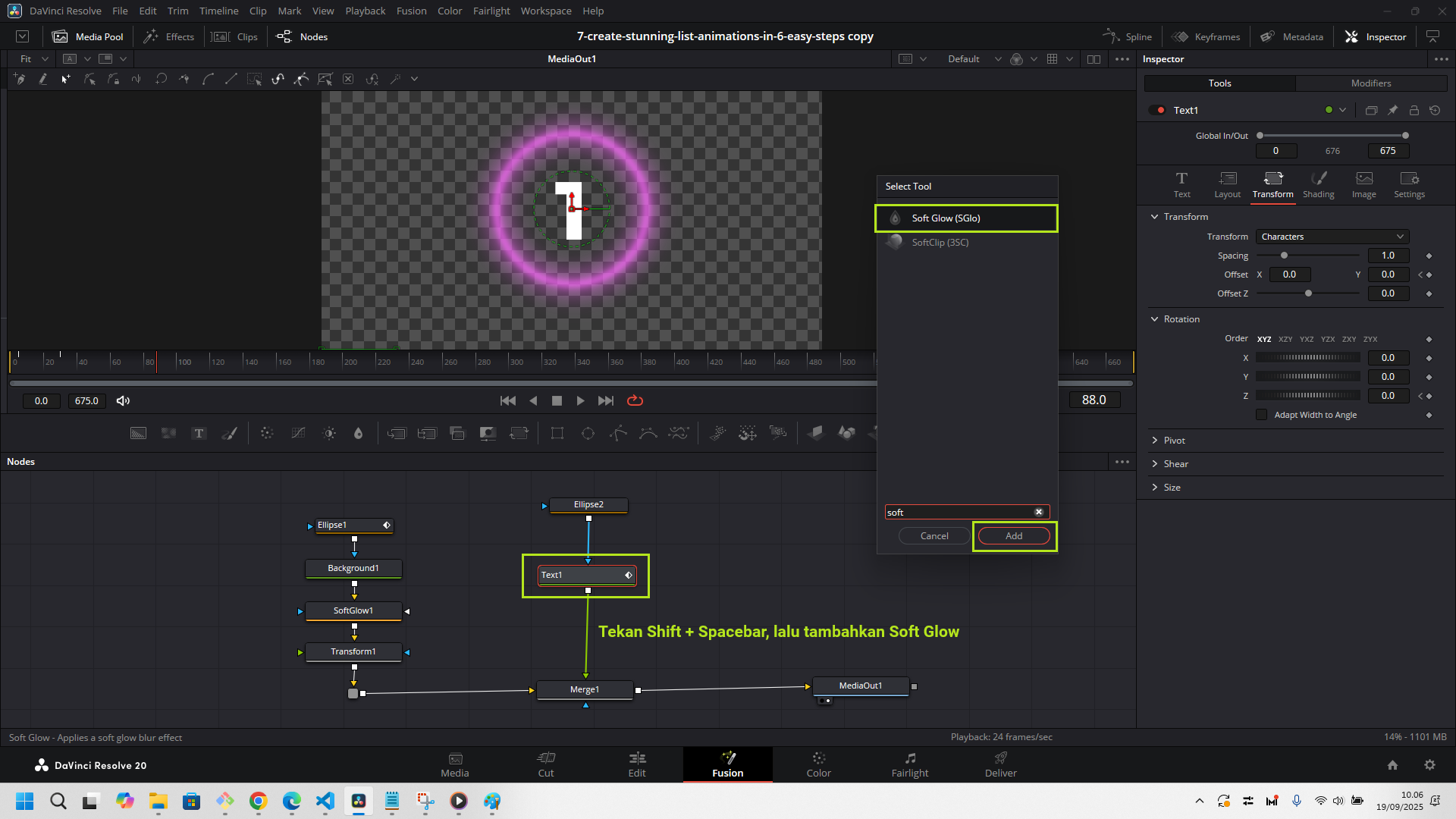Click the Blur droplet tool icon
Image resolution: width=1456 pixels, height=819 pixels.
click(x=358, y=433)
